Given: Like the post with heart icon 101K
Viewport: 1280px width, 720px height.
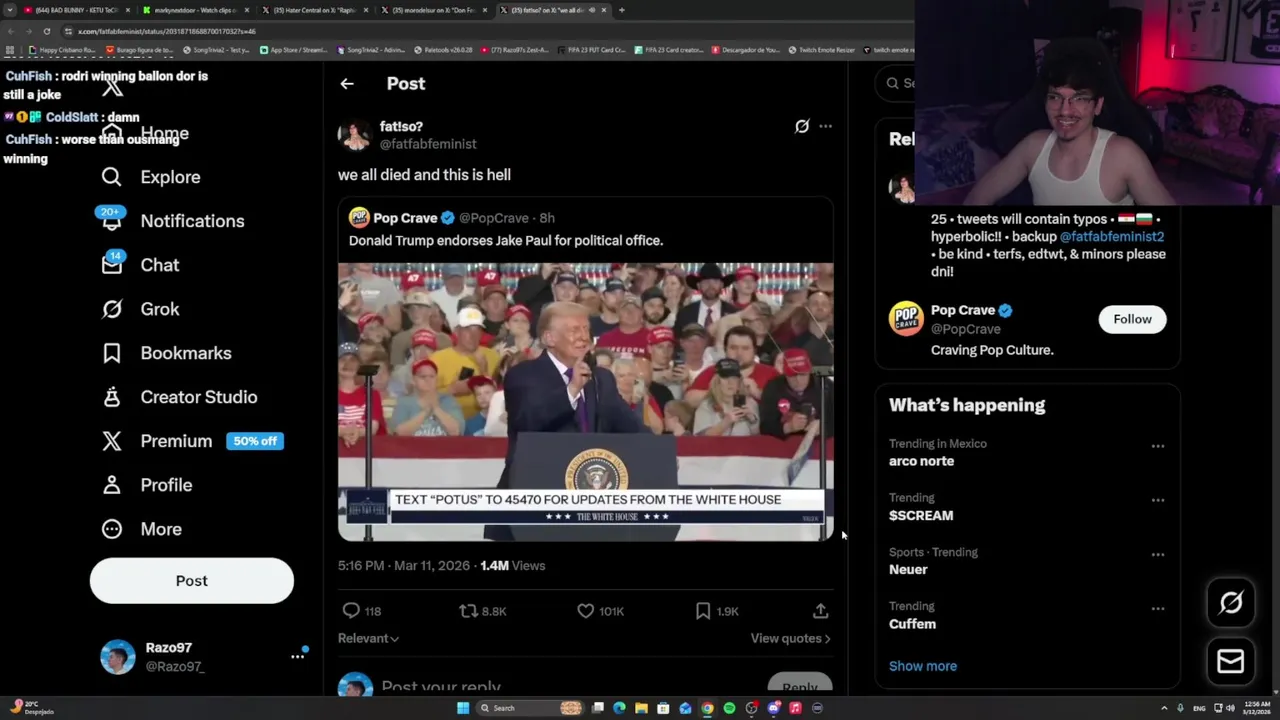Looking at the screenshot, I should tap(586, 611).
